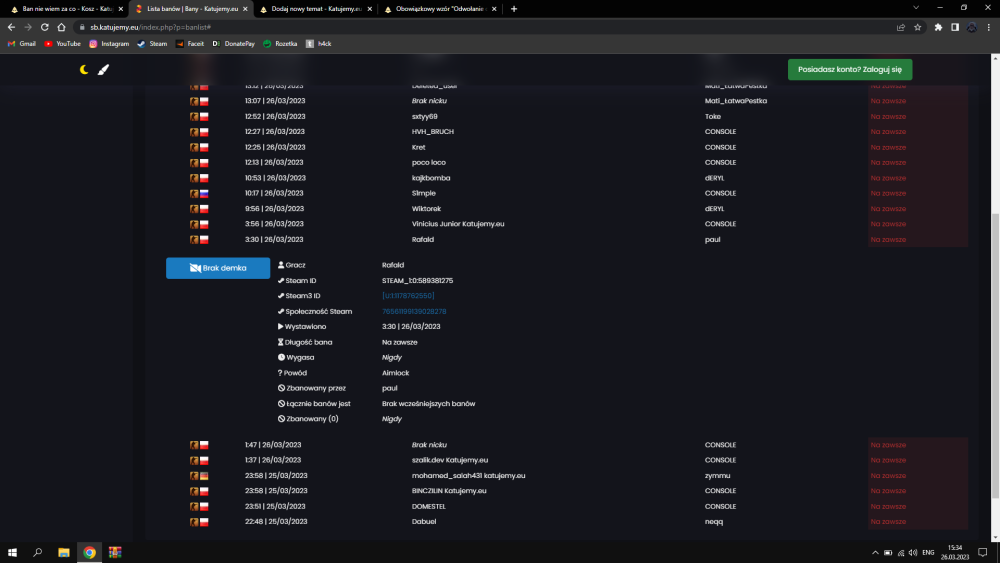This screenshot has height=563, width=1000.
Task: Click the 'Brak demka' button
Action: [x=218, y=268]
